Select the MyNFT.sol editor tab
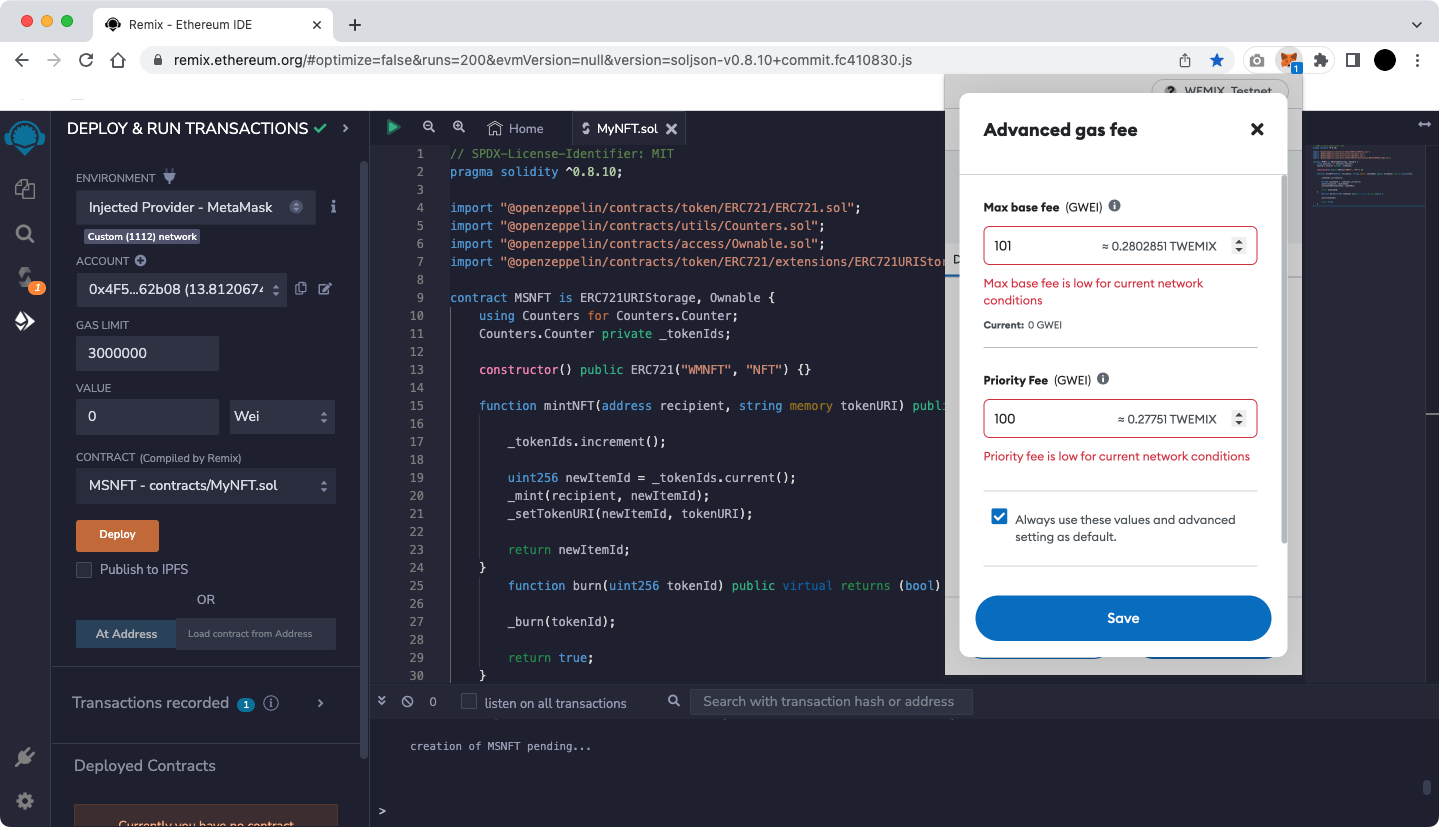Viewport: 1439px width, 827px height. pyautogui.click(x=627, y=129)
